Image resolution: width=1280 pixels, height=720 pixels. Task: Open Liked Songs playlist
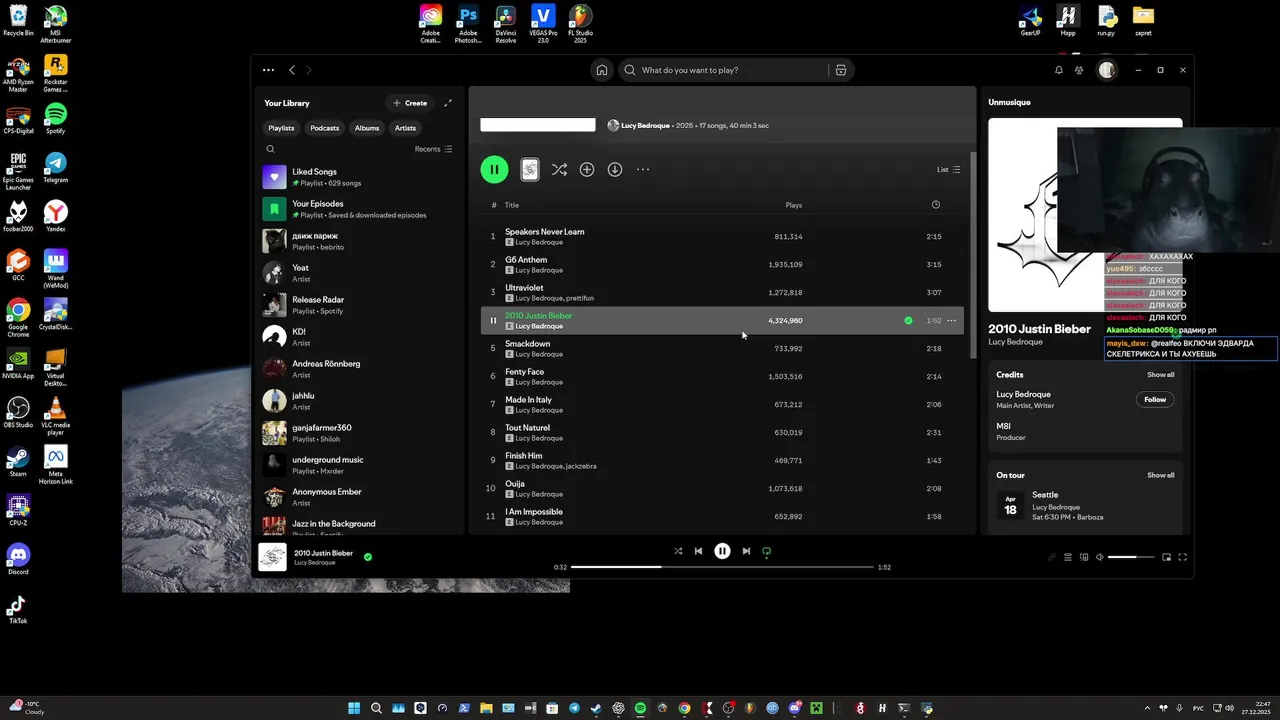pos(360,177)
